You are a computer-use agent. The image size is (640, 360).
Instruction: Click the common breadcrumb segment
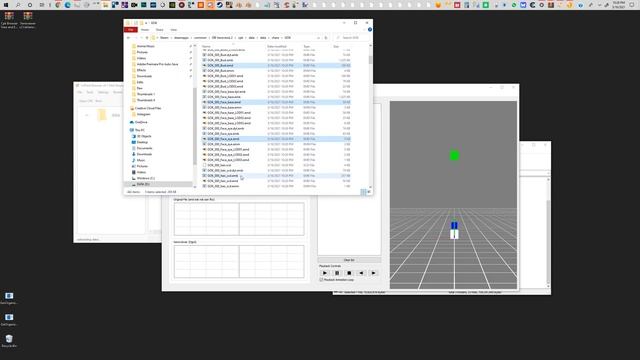[x=200, y=38]
